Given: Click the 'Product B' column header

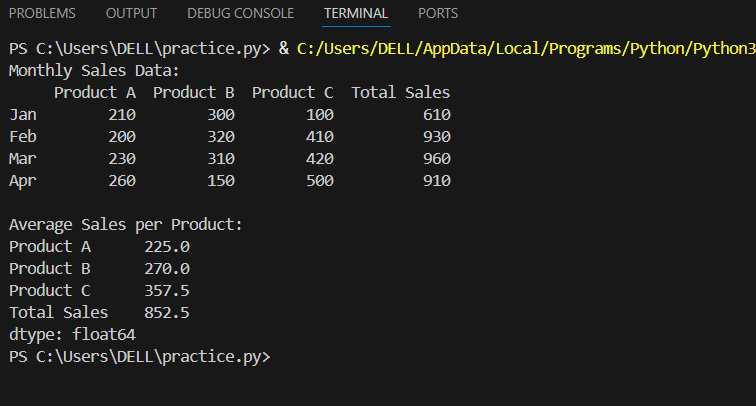Looking at the screenshot, I should pyautogui.click(x=194, y=93).
